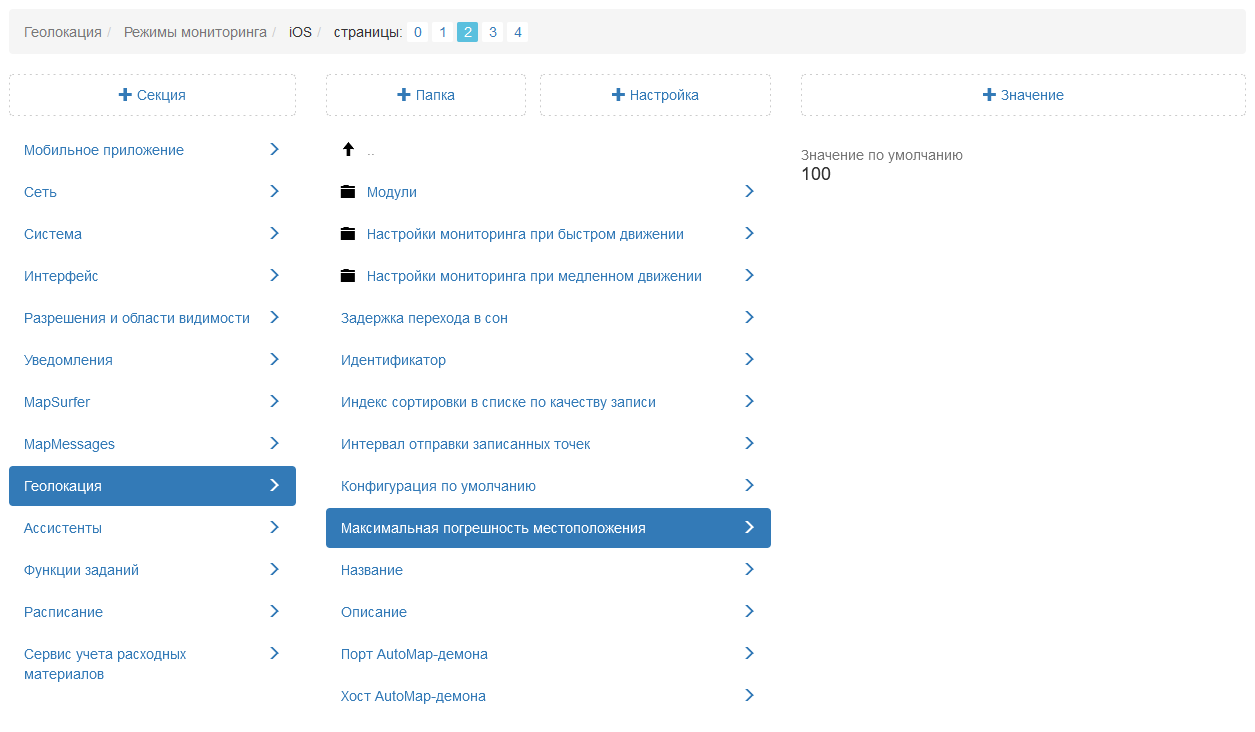Image resolution: width=1255 pixels, height=732 pixels.
Task: Select highlighted Геолокация section
Action: [152, 486]
